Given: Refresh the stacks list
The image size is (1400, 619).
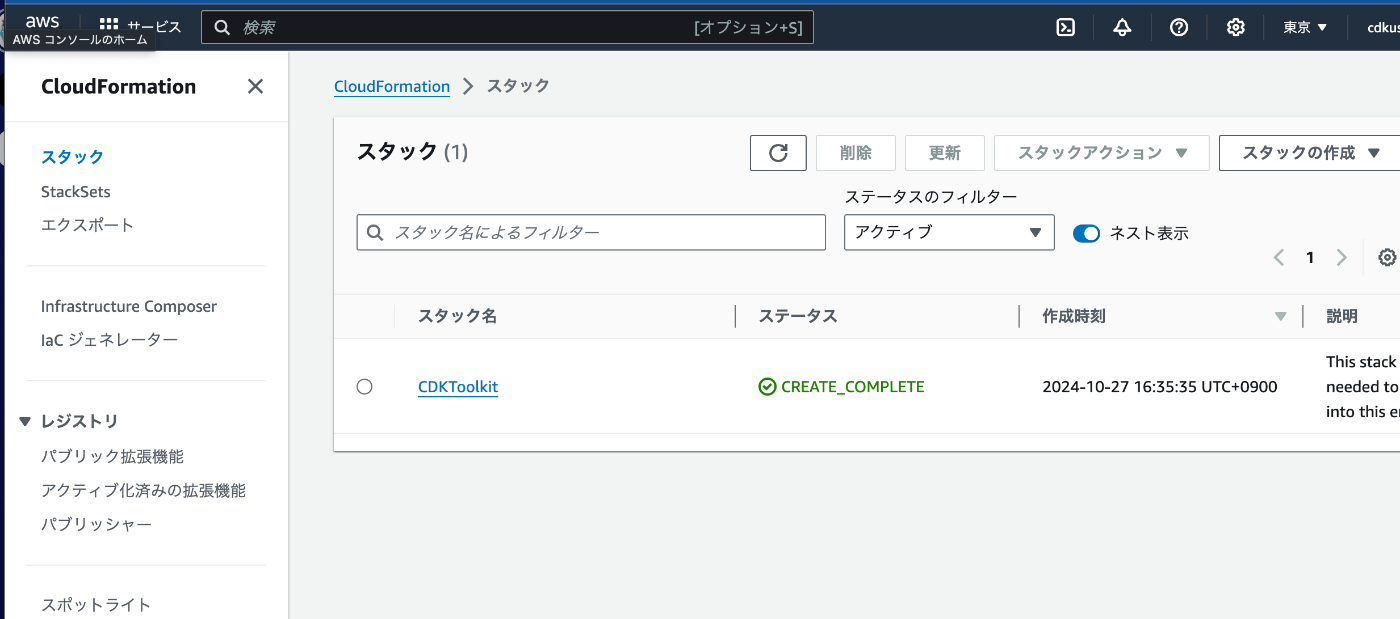Looking at the screenshot, I should pos(778,153).
